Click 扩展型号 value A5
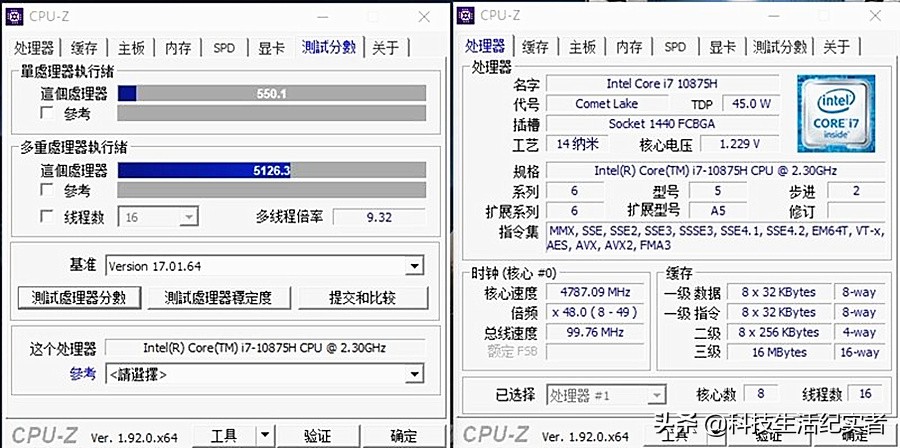Screen dimensions: 900x448 click(718, 211)
